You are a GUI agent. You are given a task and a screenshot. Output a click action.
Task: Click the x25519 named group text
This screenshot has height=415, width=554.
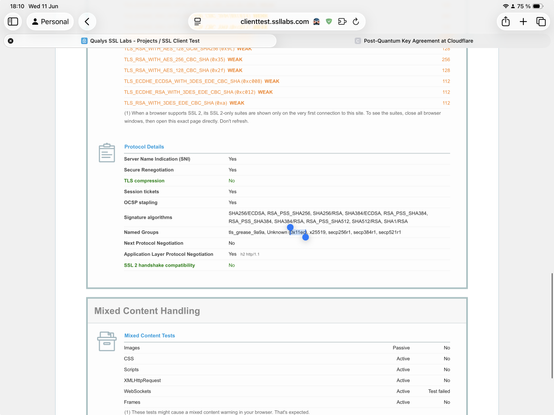coord(318,232)
